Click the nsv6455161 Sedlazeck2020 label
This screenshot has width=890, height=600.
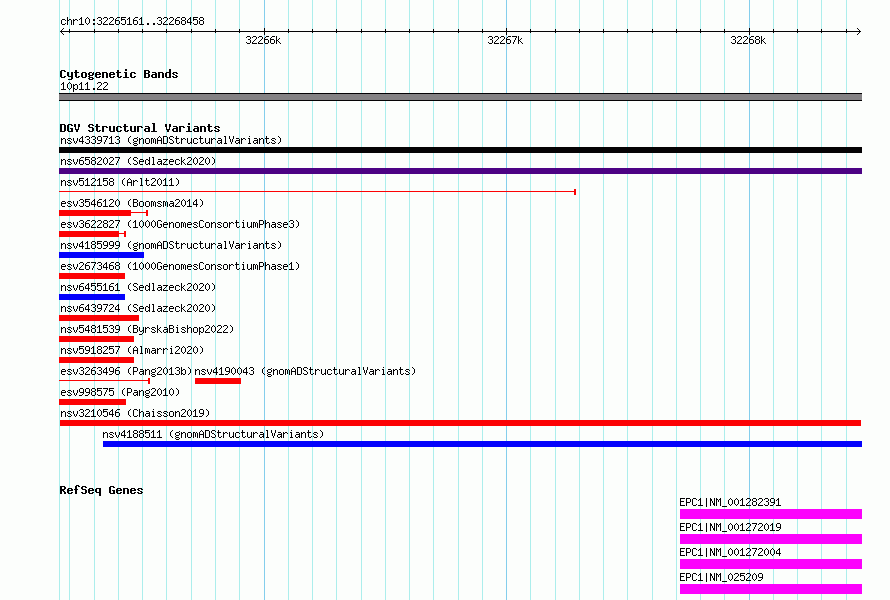click(x=138, y=287)
